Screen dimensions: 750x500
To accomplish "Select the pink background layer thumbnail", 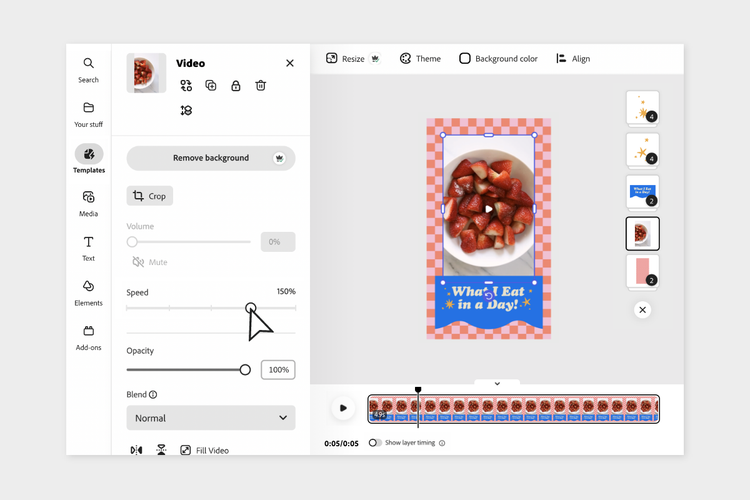I will click(x=642, y=271).
